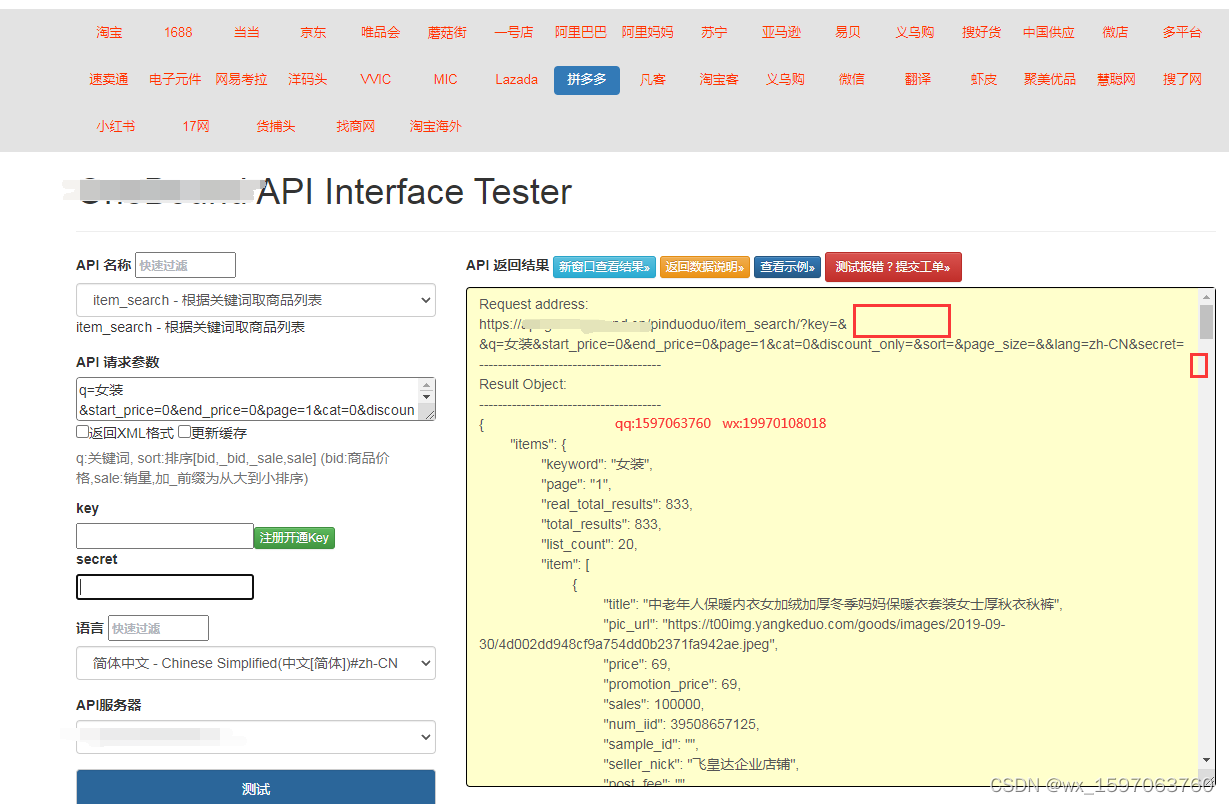Open the 凡客 tab
Screen dimensions: 1229x804
(653, 79)
